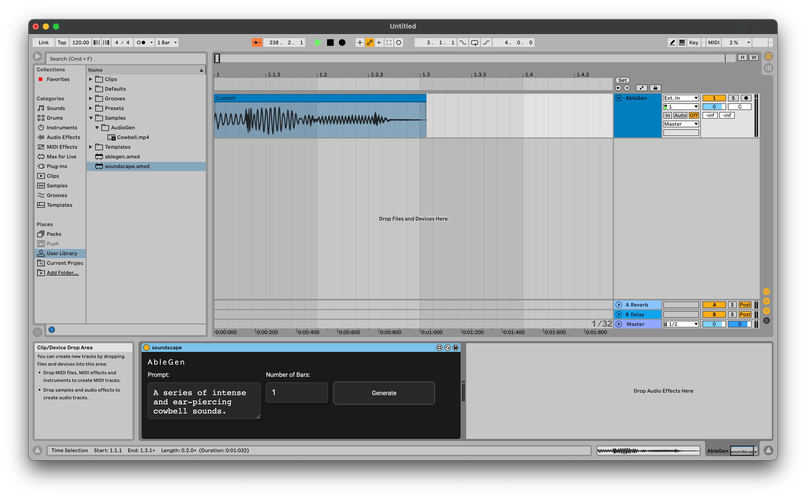Viewport: 806px width, 498px height.
Task: Open the MIDI Effects category
Action: pyautogui.click(x=62, y=147)
